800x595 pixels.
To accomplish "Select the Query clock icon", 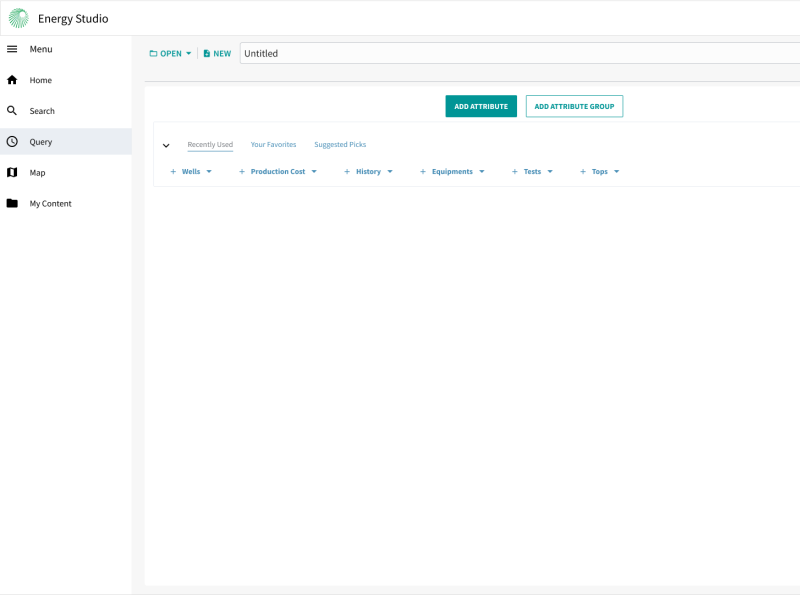I will (x=13, y=141).
